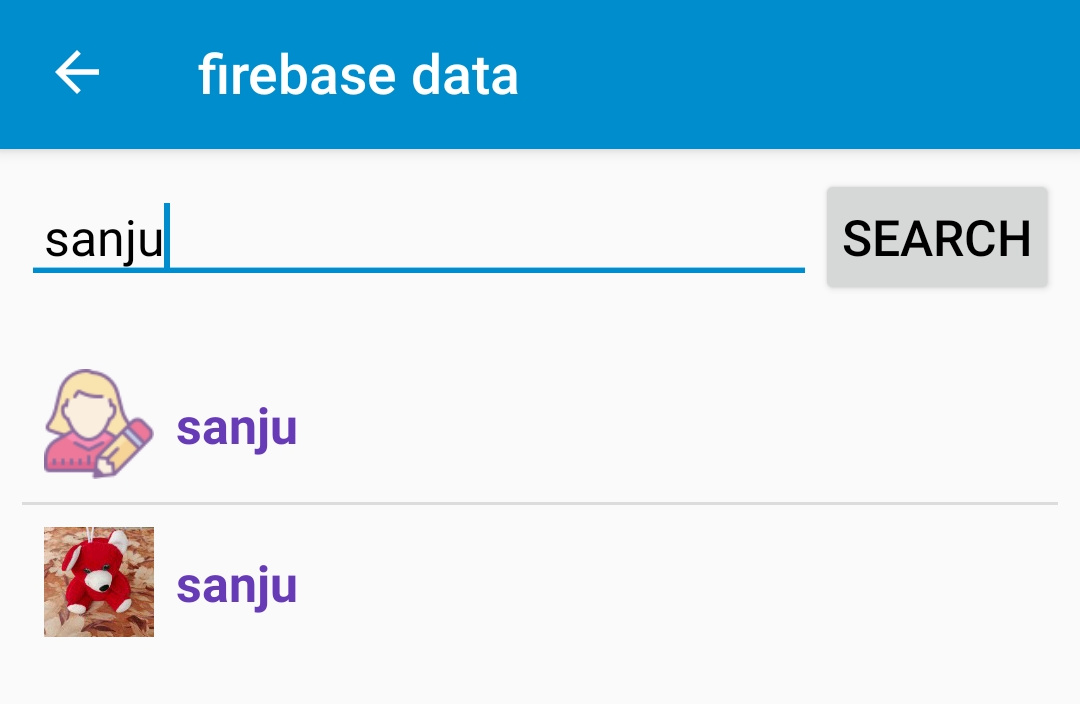Screen dimensions: 1080x704
Task: Click the back arrow in the app bar
Action: pos(75,73)
